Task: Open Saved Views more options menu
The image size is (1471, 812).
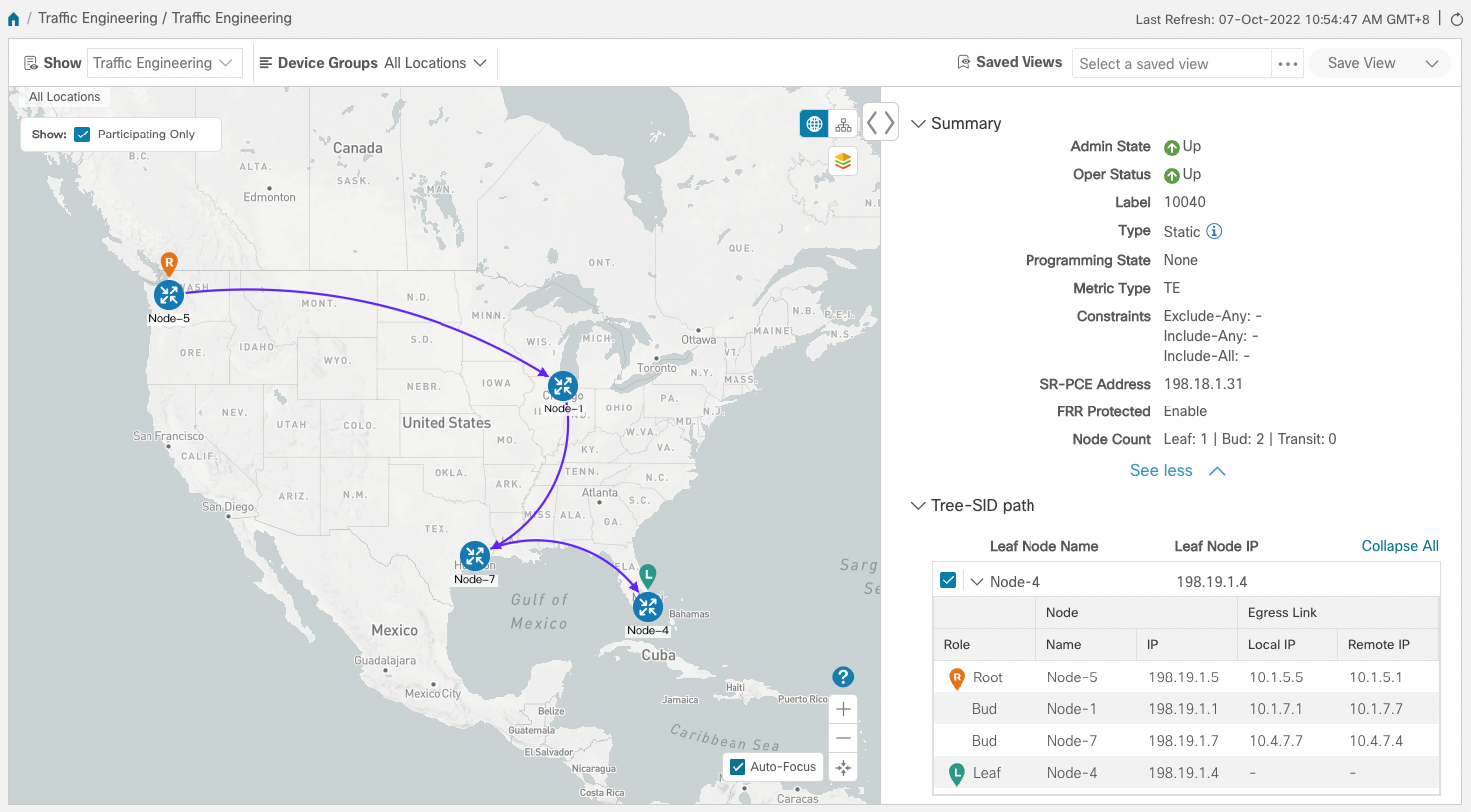Action: [x=1288, y=63]
